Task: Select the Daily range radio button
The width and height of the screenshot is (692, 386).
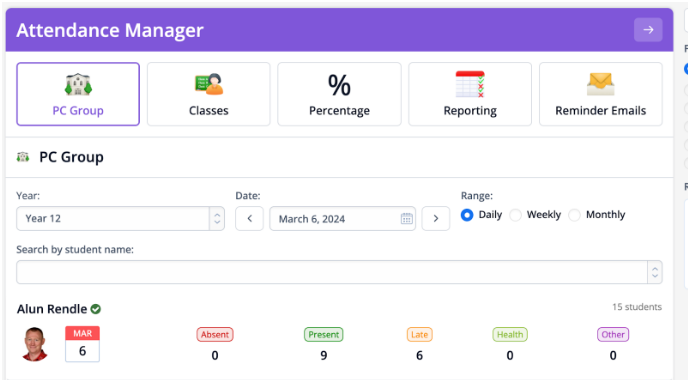Action: (x=467, y=215)
